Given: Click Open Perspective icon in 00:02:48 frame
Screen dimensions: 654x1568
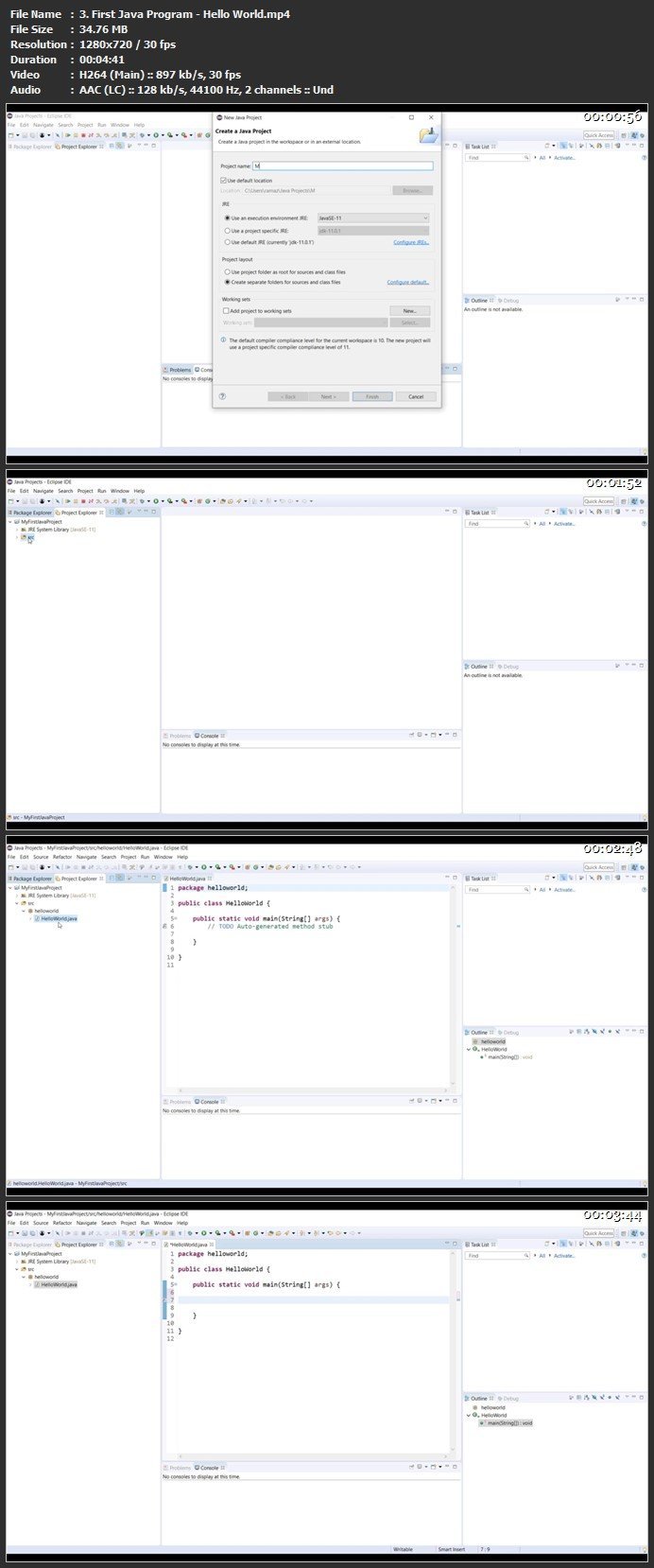Looking at the screenshot, I should click(x=623, y=867).
